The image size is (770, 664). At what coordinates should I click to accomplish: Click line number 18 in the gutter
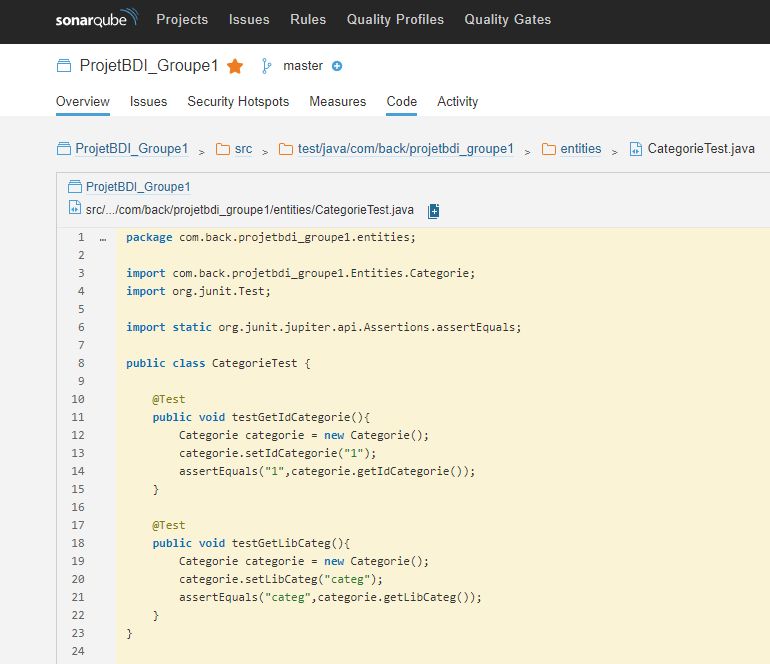[78, 543]
